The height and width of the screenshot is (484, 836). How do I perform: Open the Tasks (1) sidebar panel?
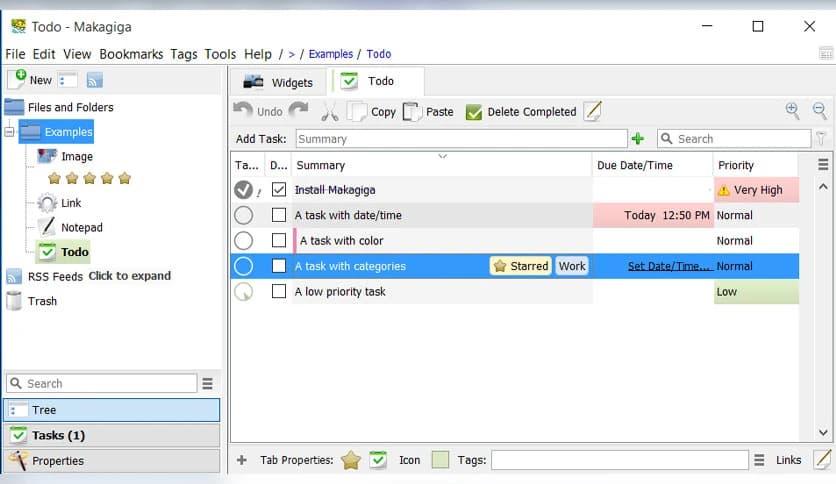pyautogui.click(x=112, y=435)
